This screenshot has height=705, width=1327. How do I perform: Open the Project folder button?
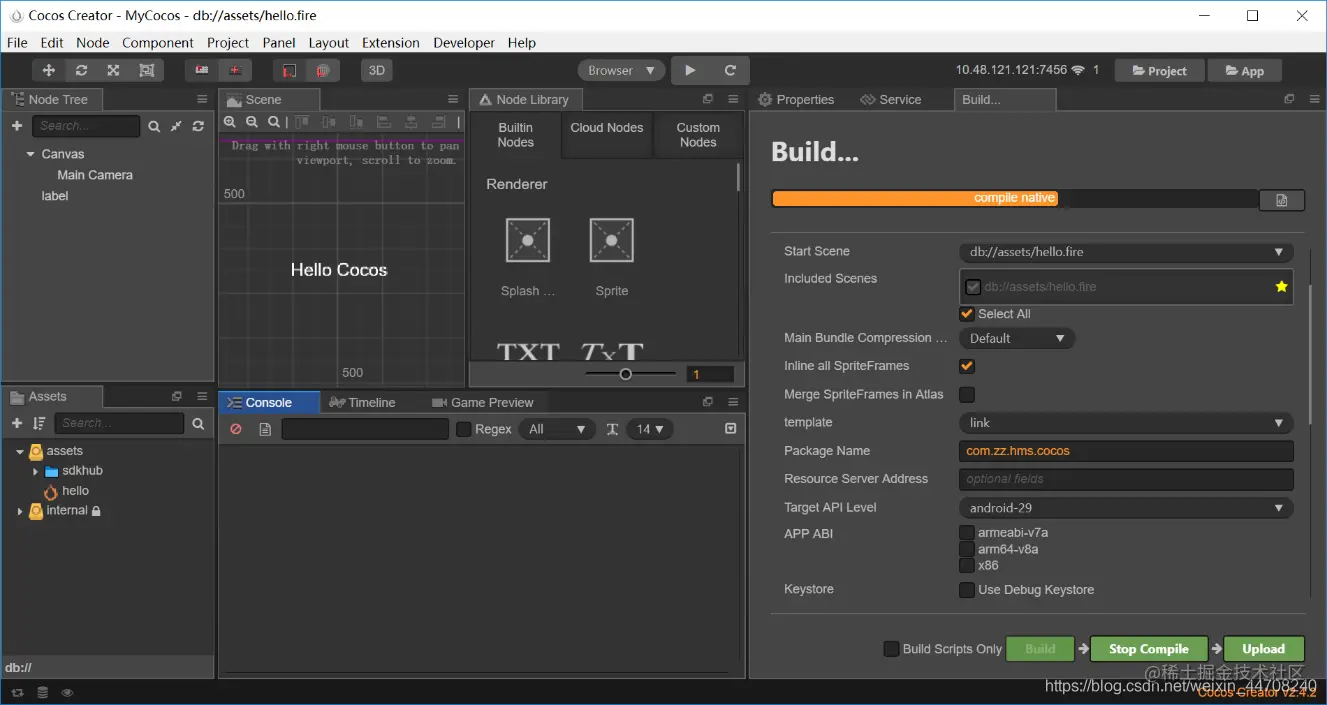(1158, 71)
